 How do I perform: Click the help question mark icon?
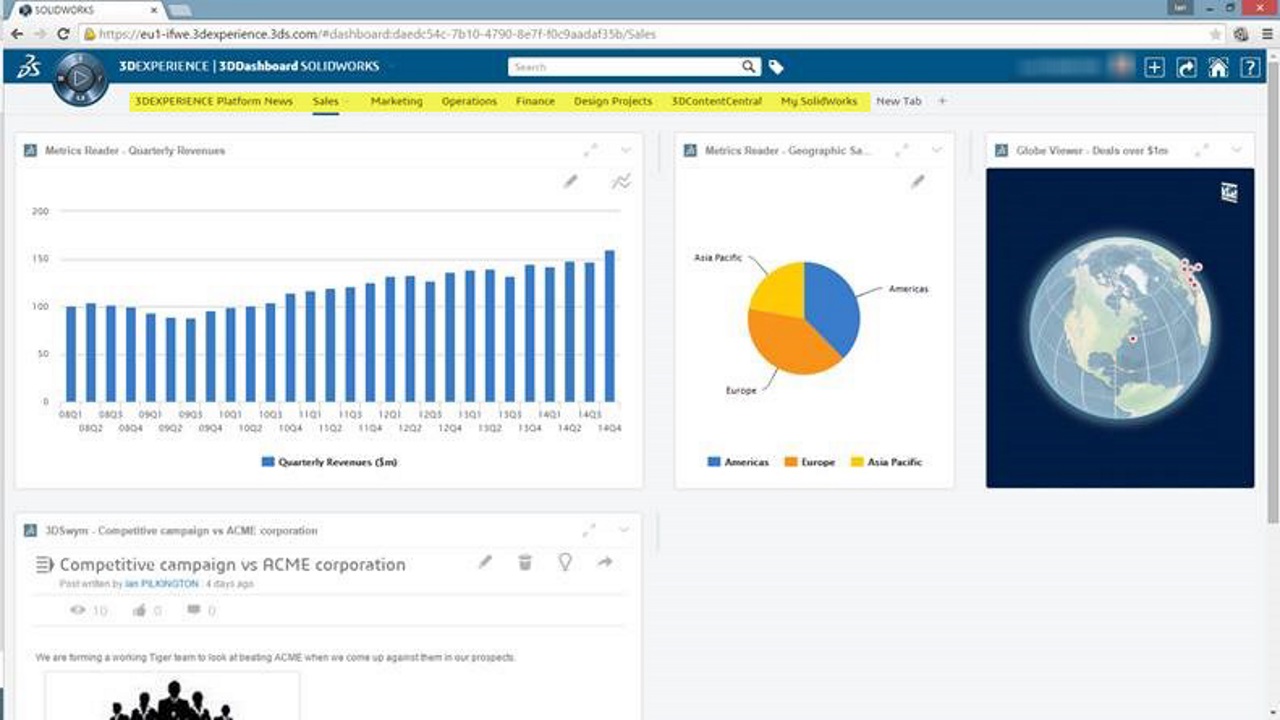point(1250,67)
